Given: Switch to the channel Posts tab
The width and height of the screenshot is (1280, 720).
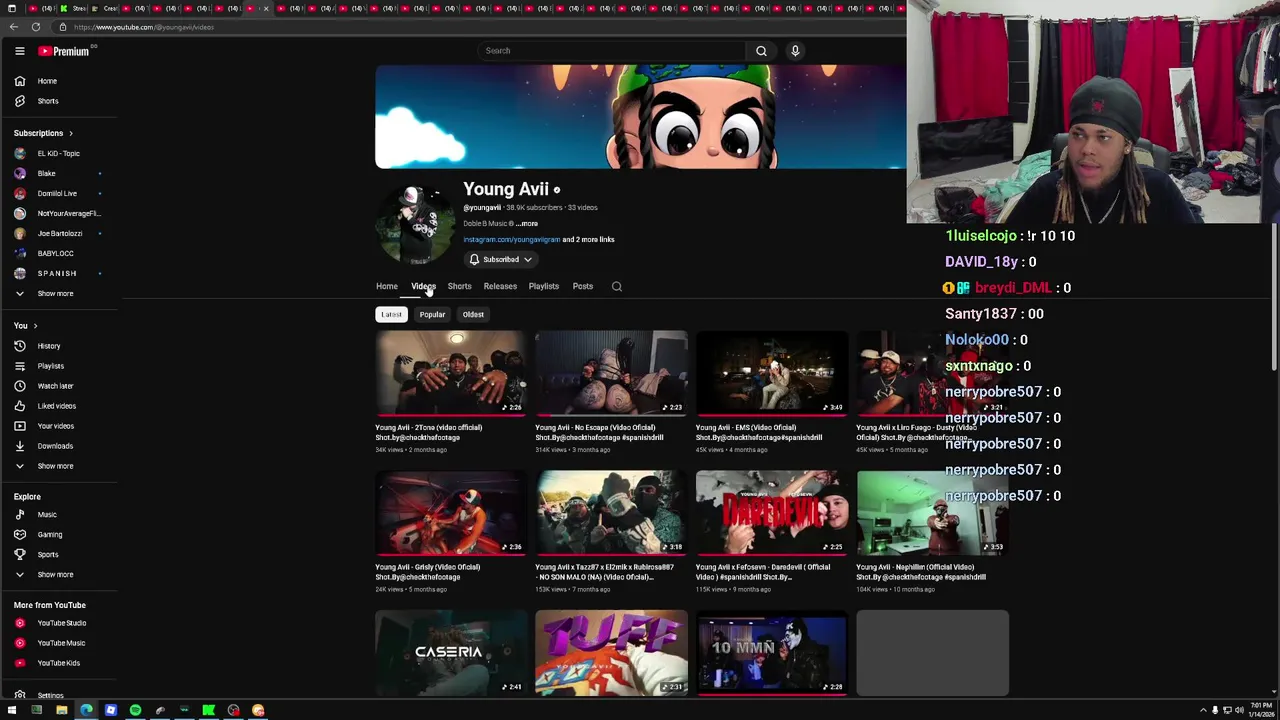Looking at the screenshot, I should [x=583, y=287].
